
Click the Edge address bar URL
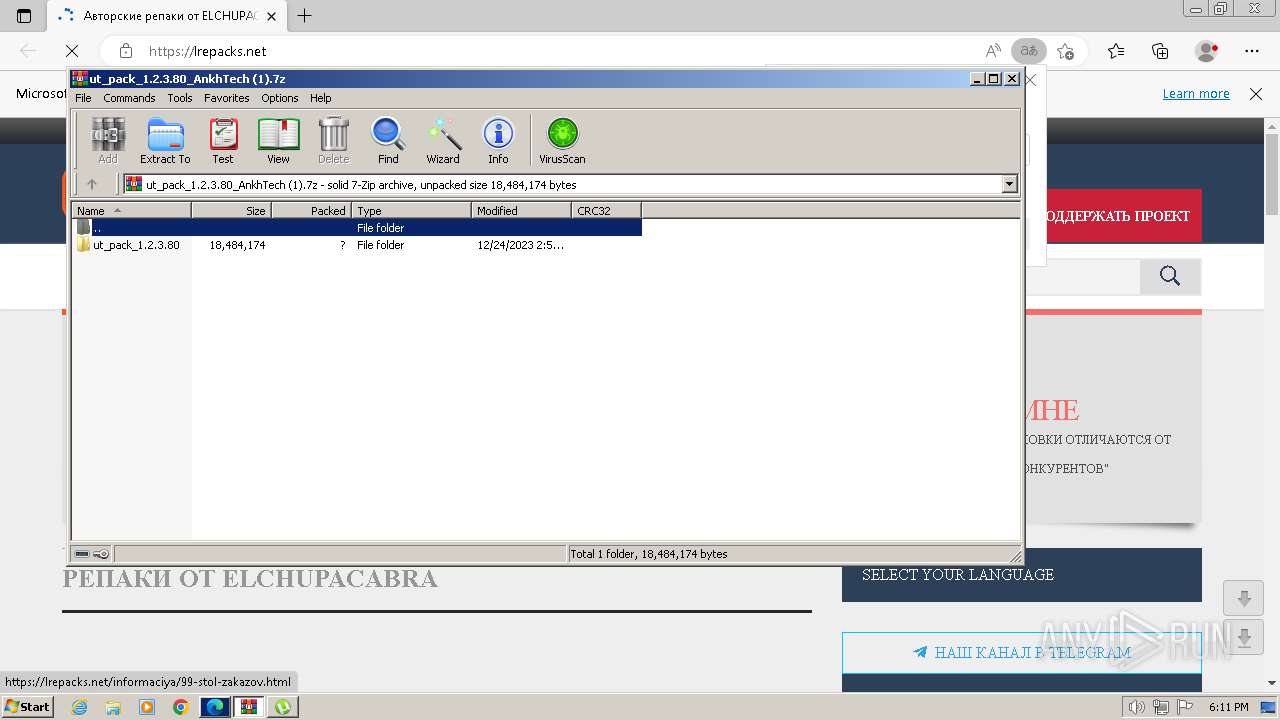coord(208,51)
